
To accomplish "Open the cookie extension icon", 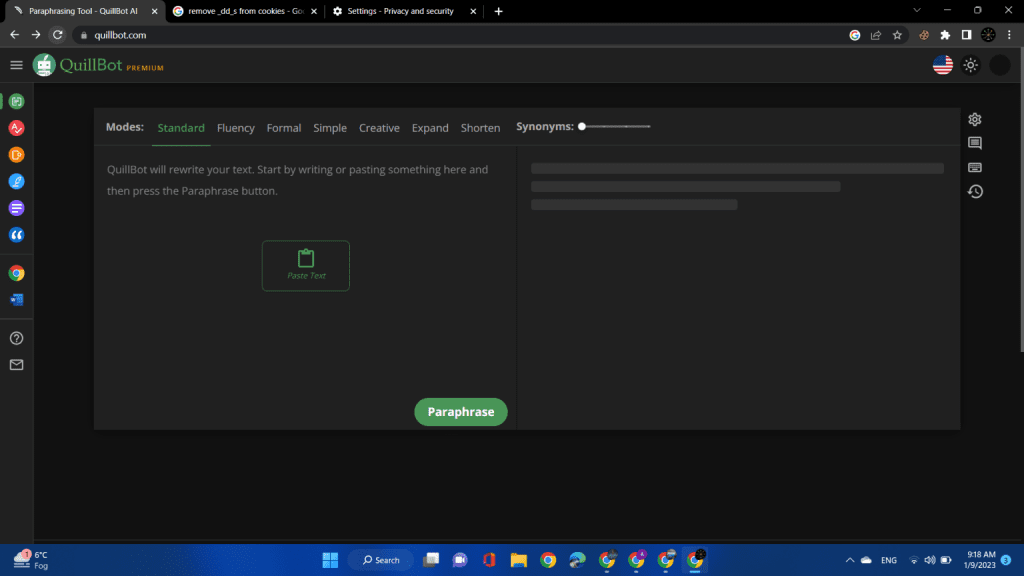I will pyautogui.click(x=923, y=35).
